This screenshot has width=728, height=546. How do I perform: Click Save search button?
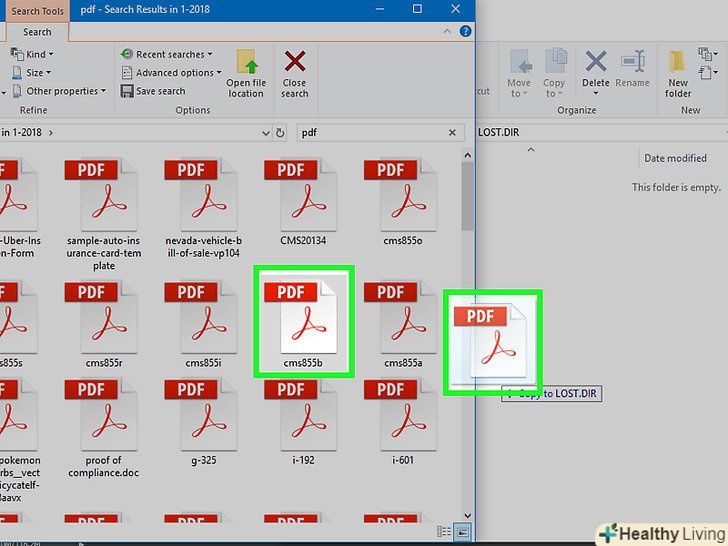[x=153, y=91]
